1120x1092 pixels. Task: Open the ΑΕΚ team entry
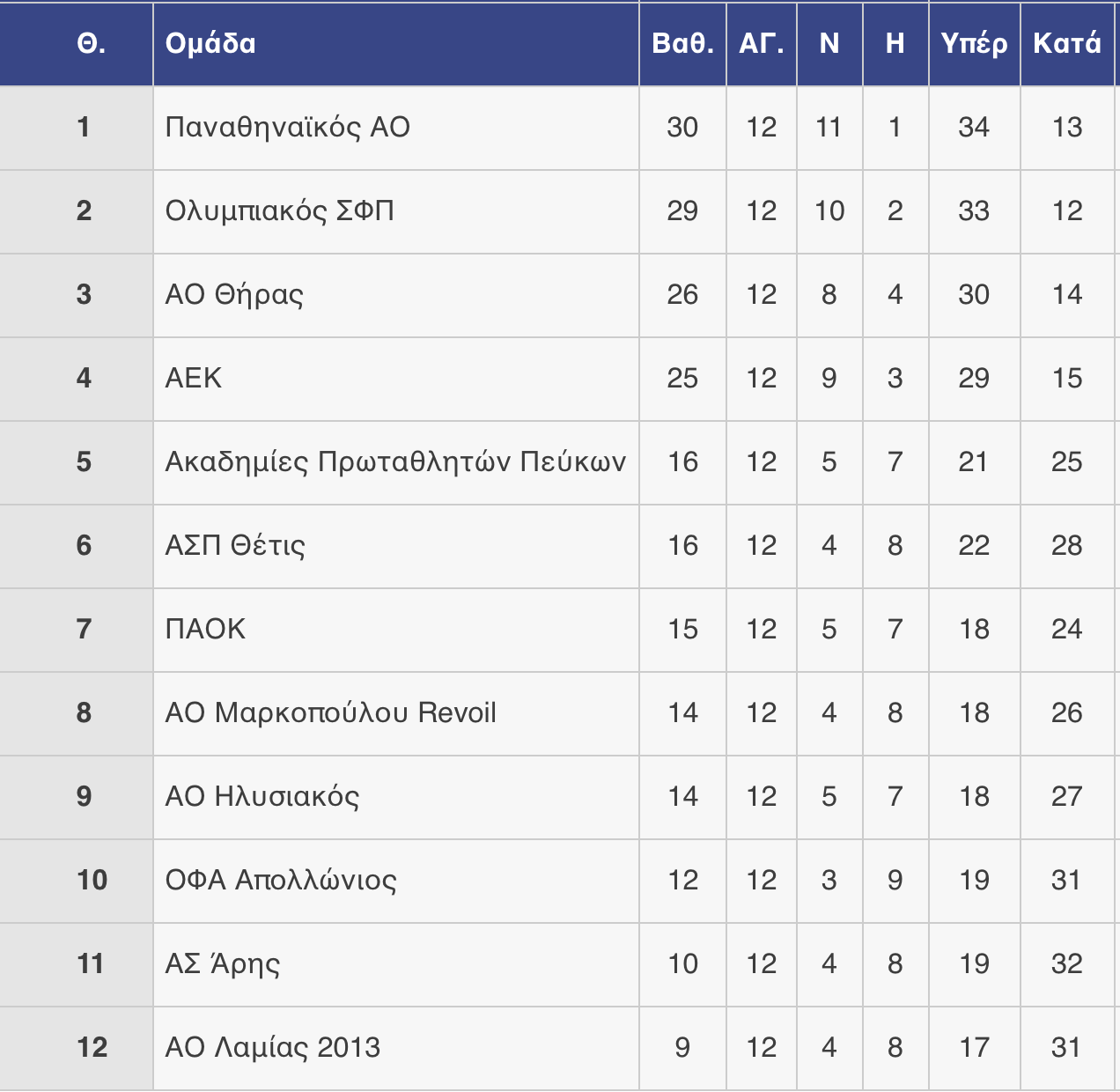pyautogui.click(x=194, y=379)
